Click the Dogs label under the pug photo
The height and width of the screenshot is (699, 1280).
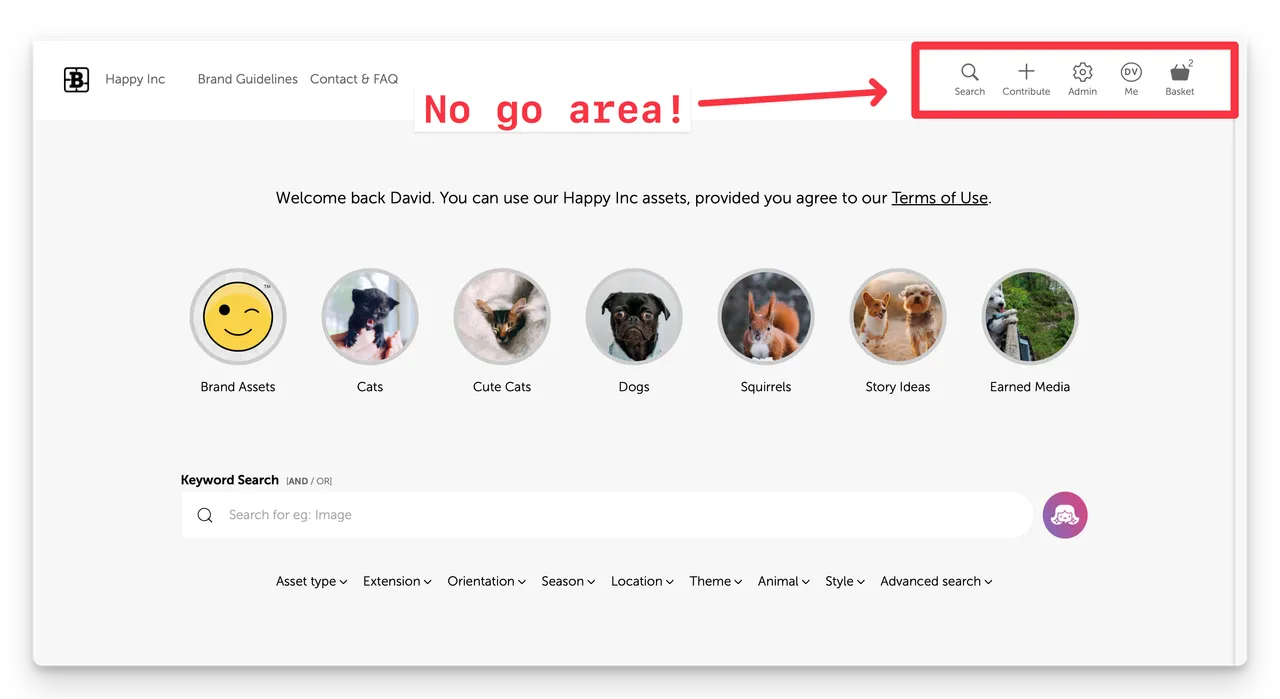tap(634, 387)
